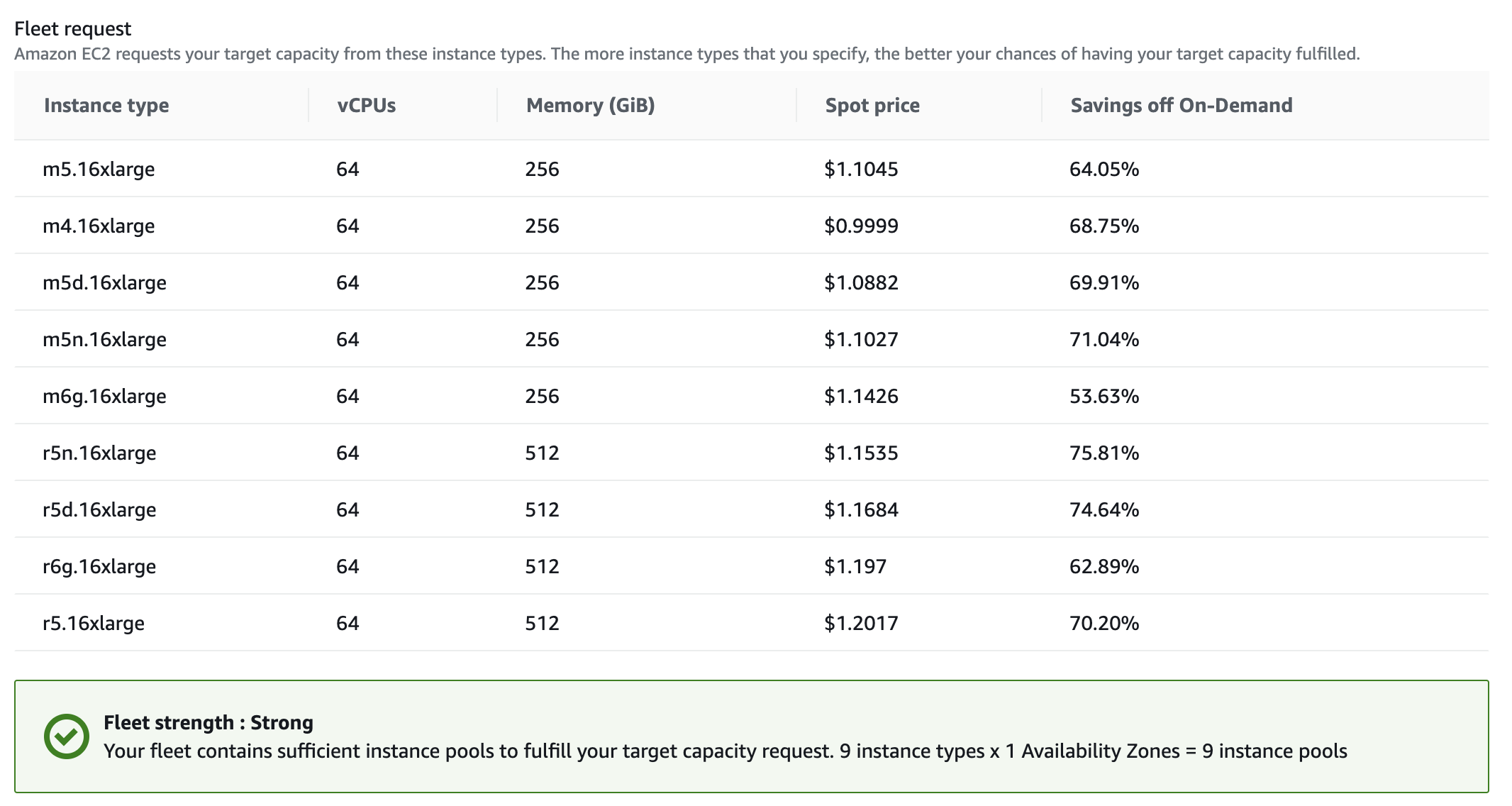
Task: Select the m4.16xlarge instance type
Action: coord(99,226)
